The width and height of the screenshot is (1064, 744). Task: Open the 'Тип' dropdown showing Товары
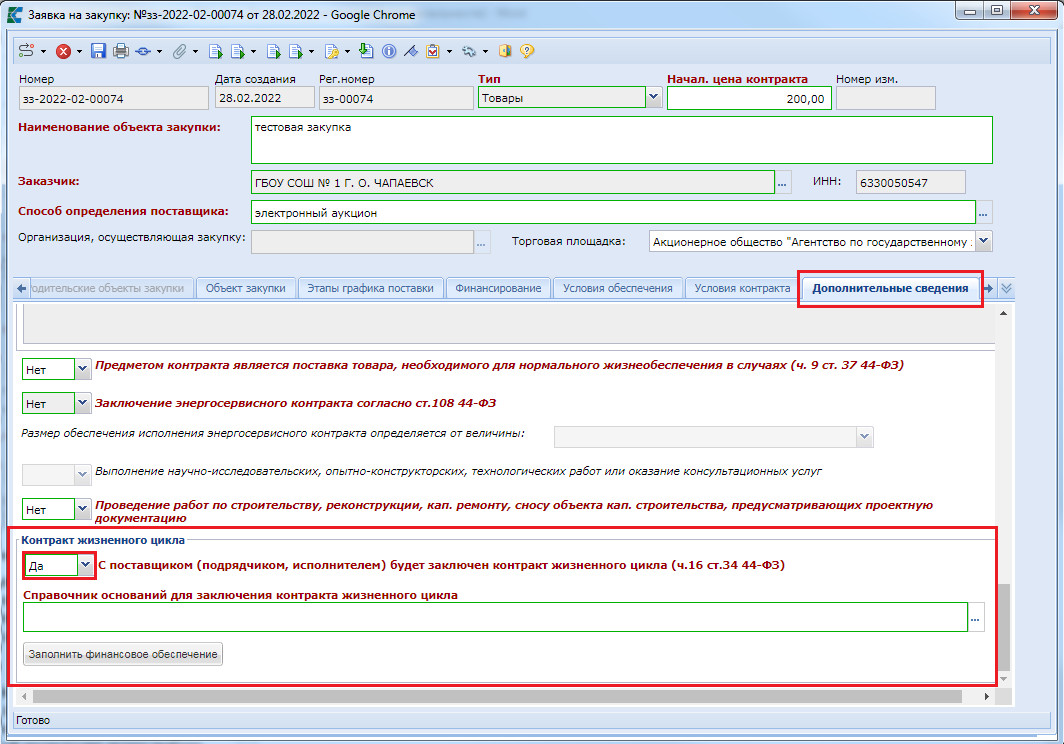click(x=653, y=98)
